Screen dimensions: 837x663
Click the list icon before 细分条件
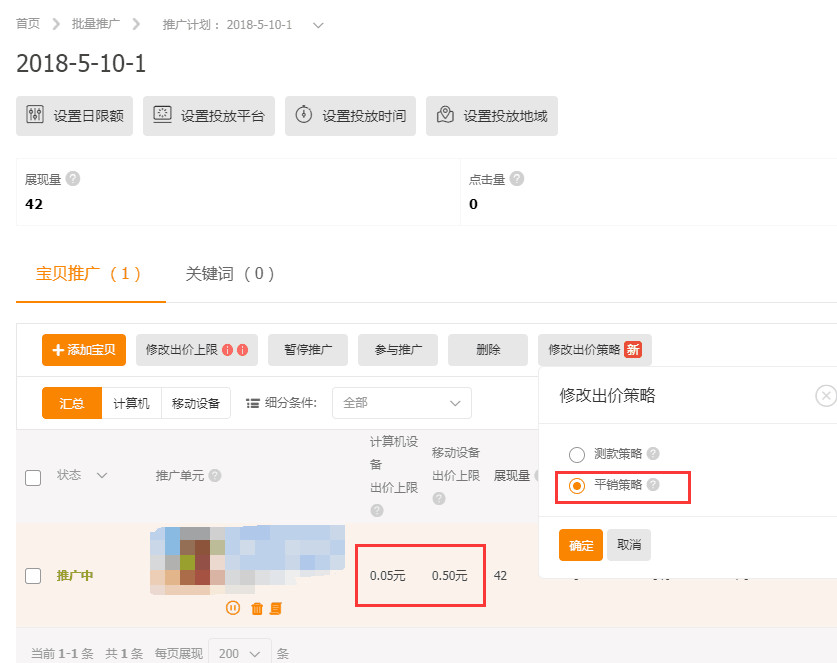click(252, 403)
